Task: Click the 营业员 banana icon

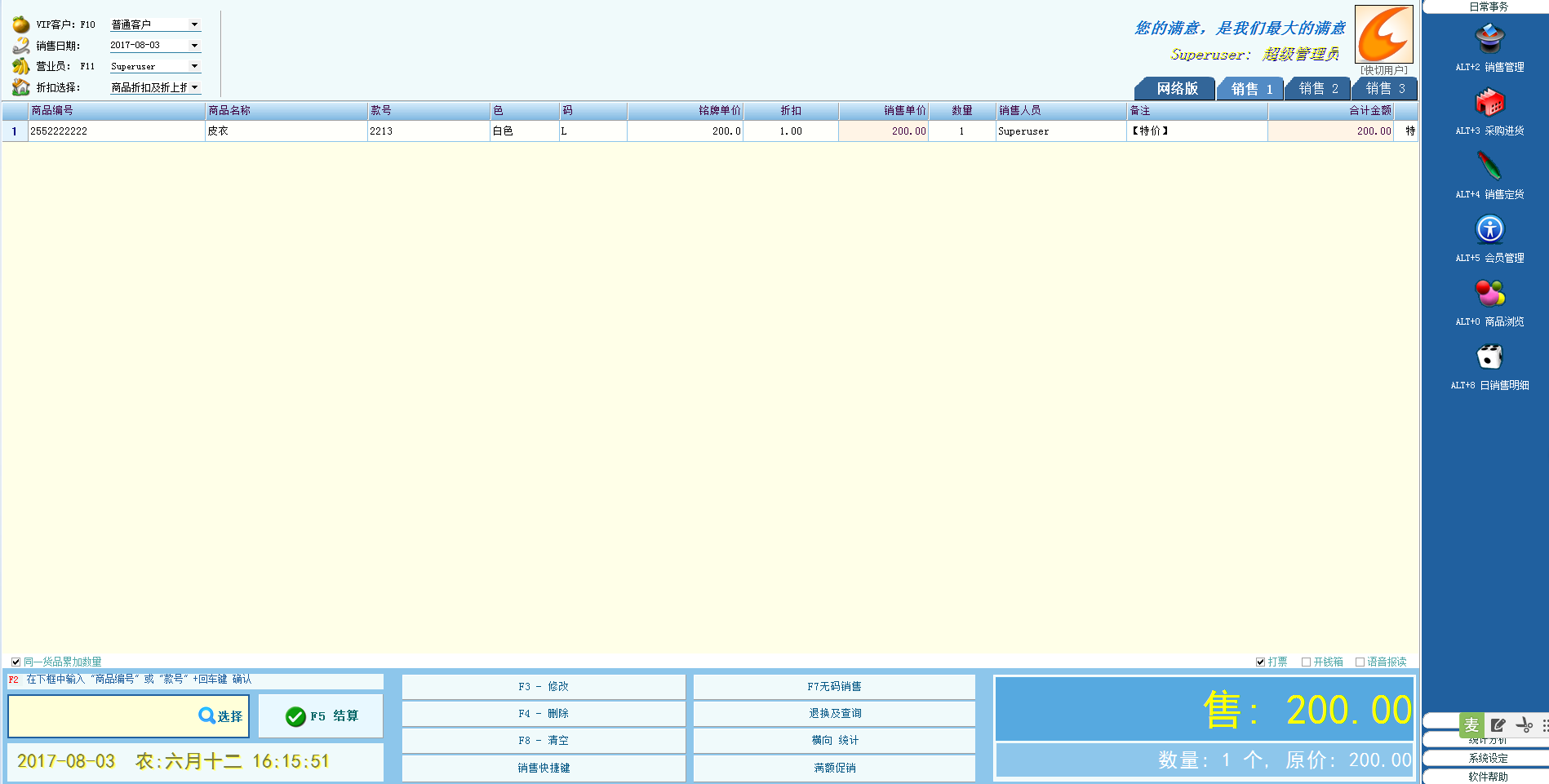Action: click(21, 66)
